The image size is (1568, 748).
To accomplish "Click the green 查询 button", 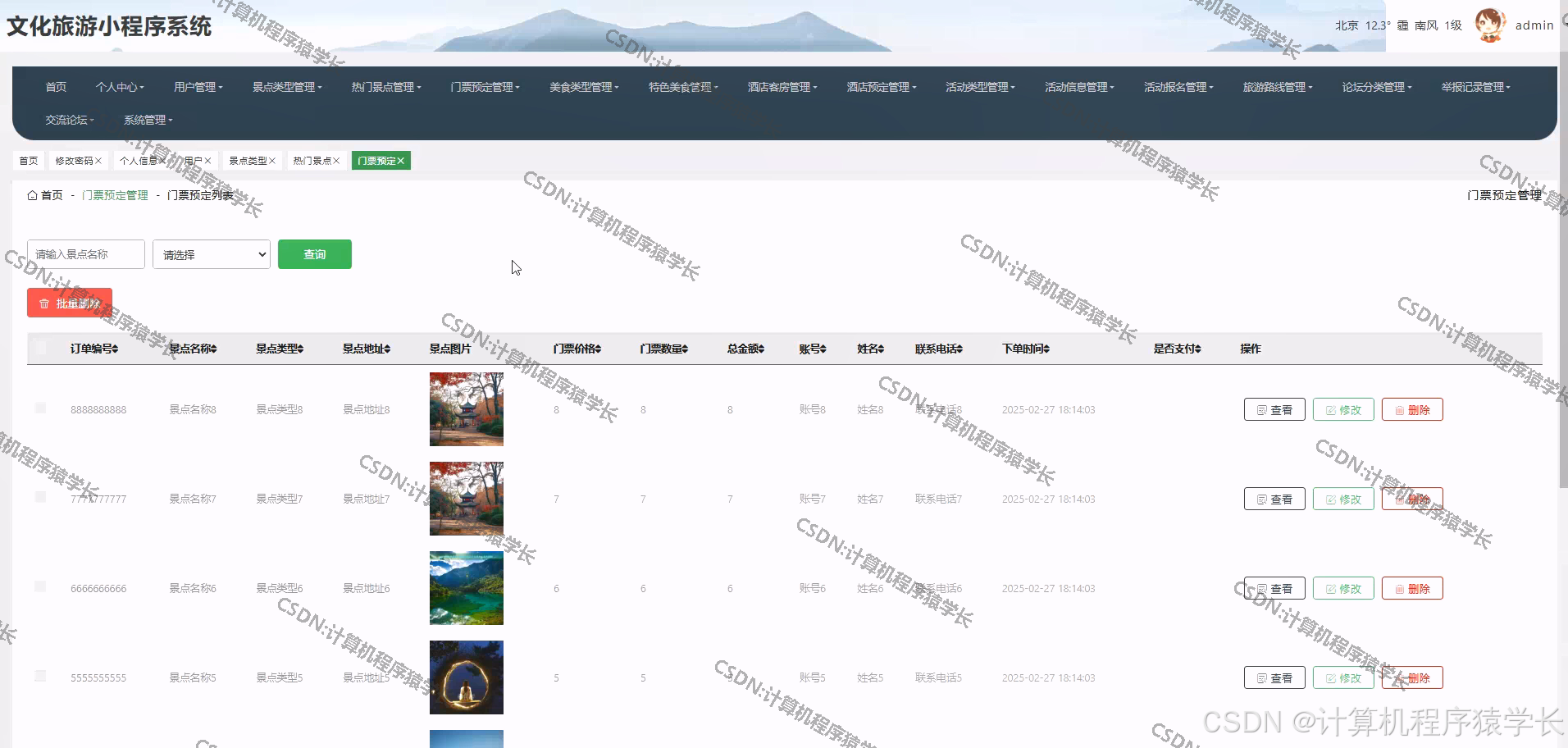I will point(315,254).
